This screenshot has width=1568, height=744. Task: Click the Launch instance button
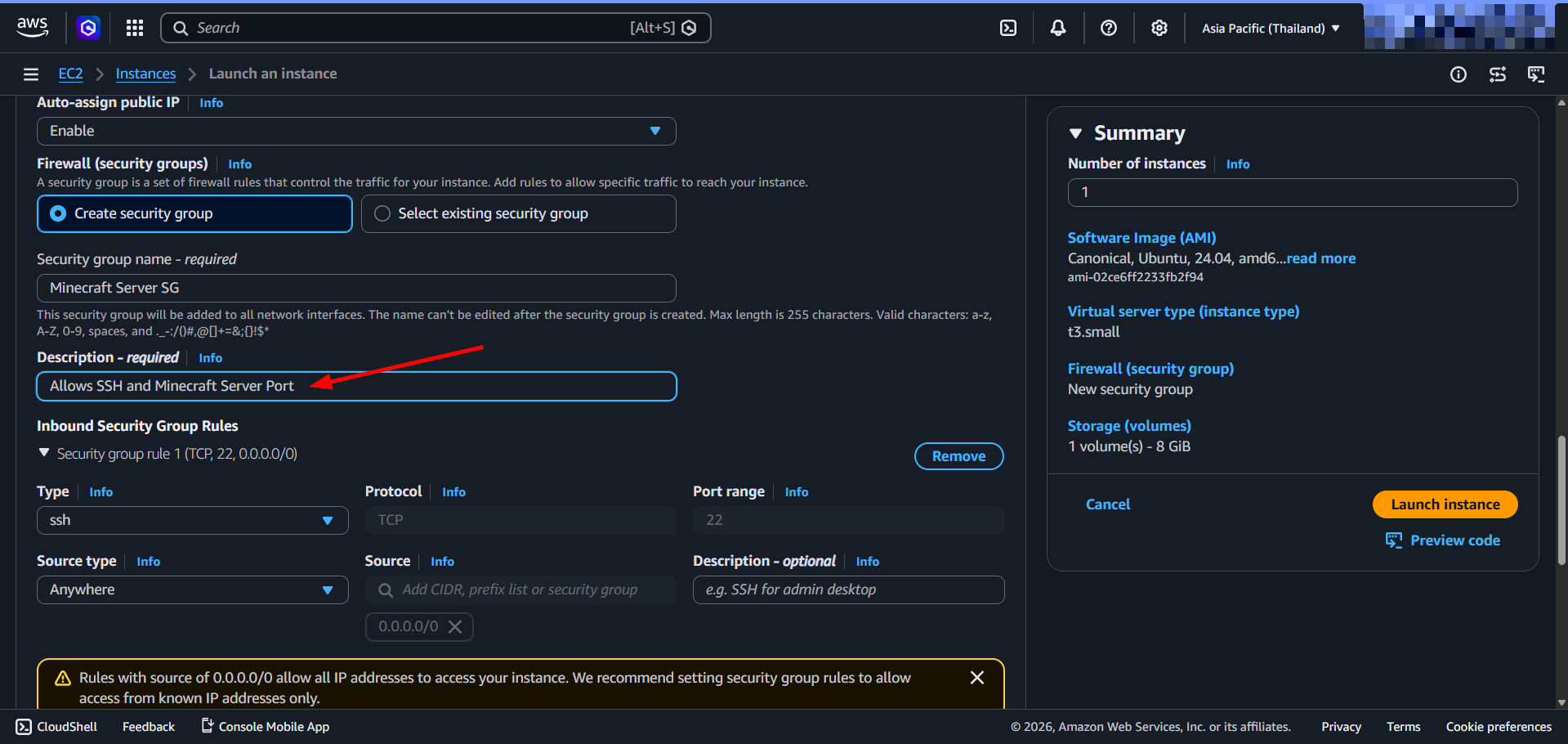pos(1445,504)
